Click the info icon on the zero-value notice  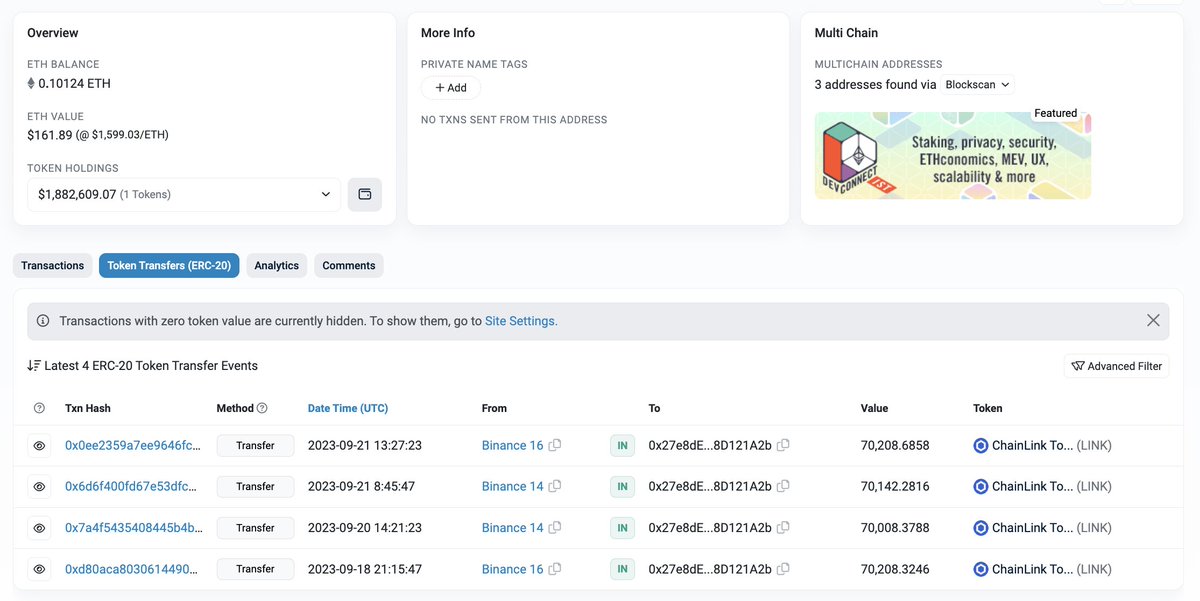click(x=41, y=320)
